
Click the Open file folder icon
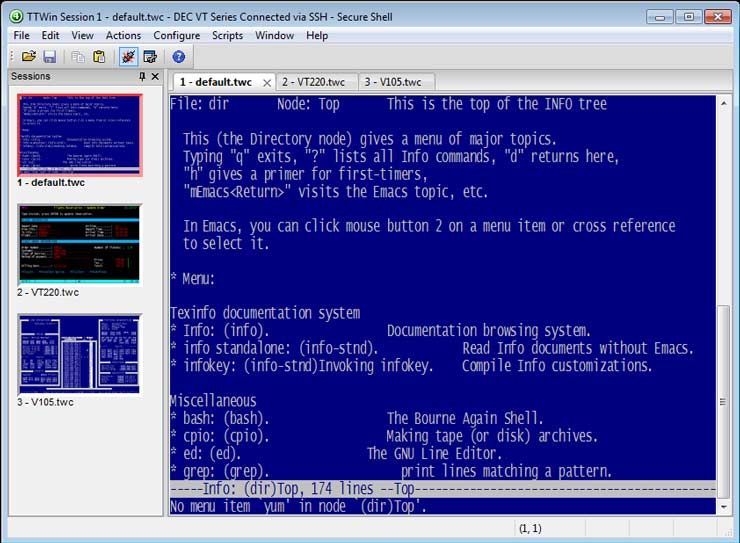[28, 57]
